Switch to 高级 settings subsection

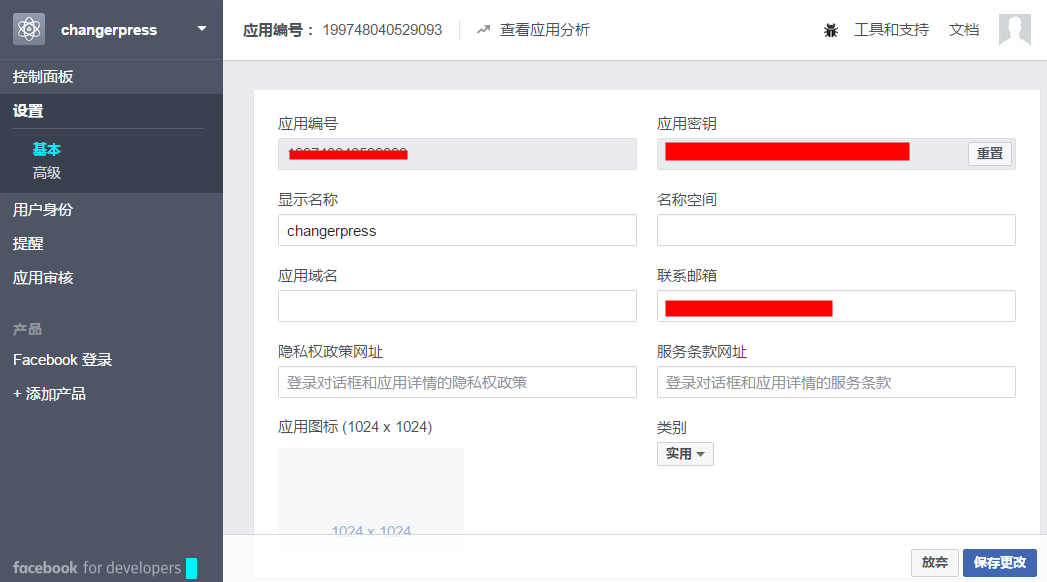(47, 173)
